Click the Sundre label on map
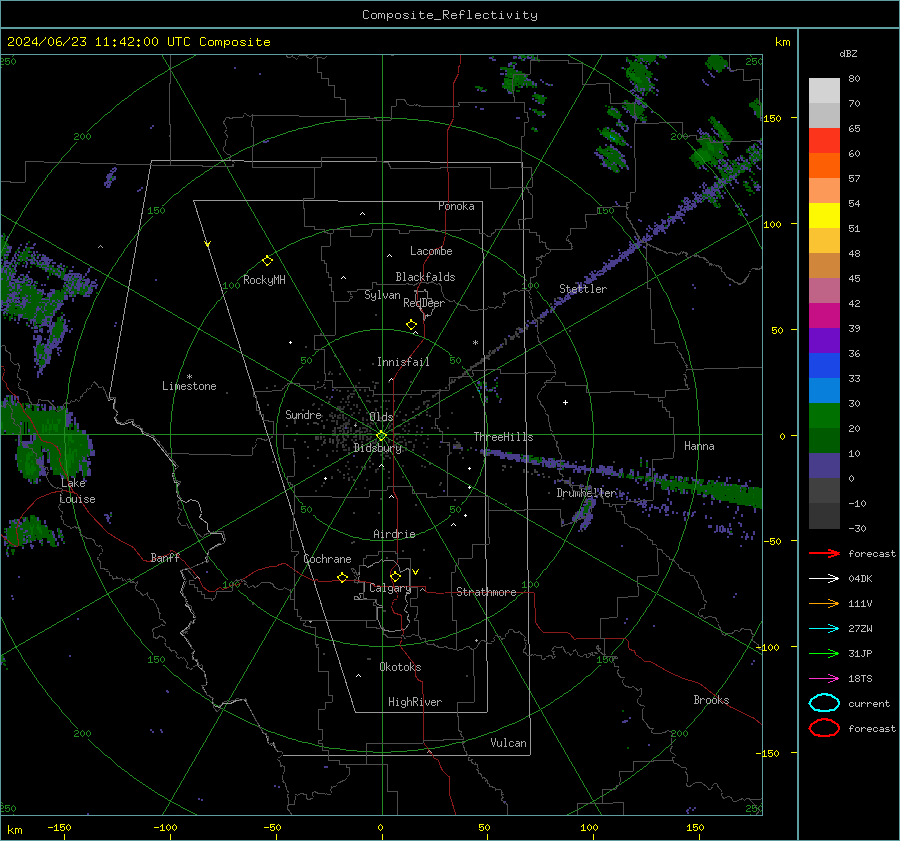Image resolution: width=900 pixels, height=841 pixels. (x=304, y=415)
